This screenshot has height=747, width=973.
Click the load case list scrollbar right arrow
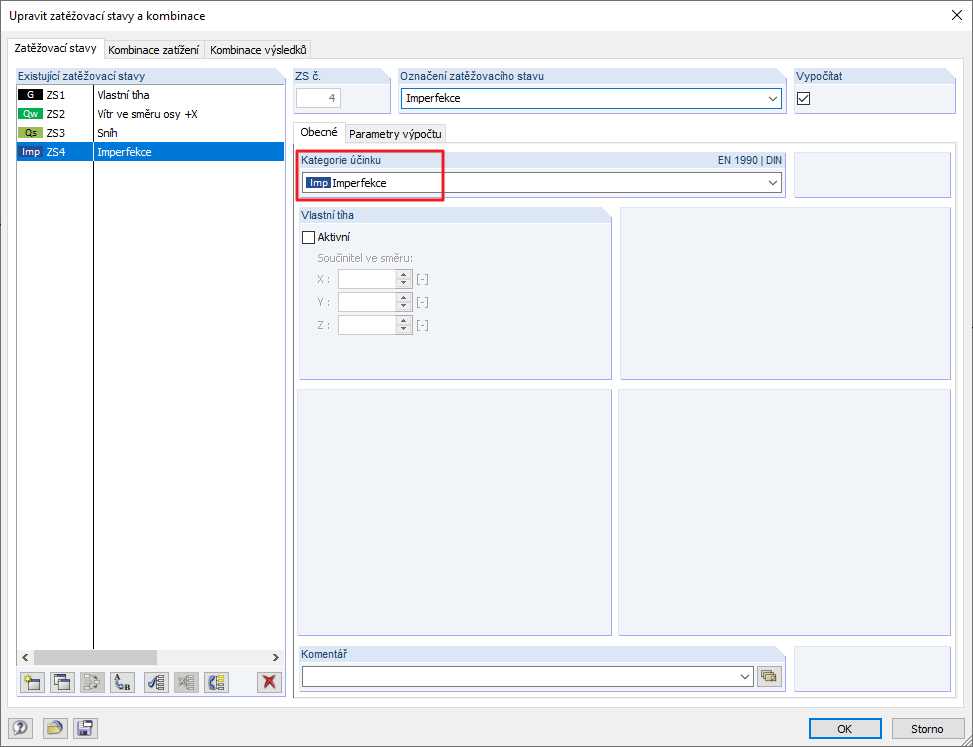(276, 657)
